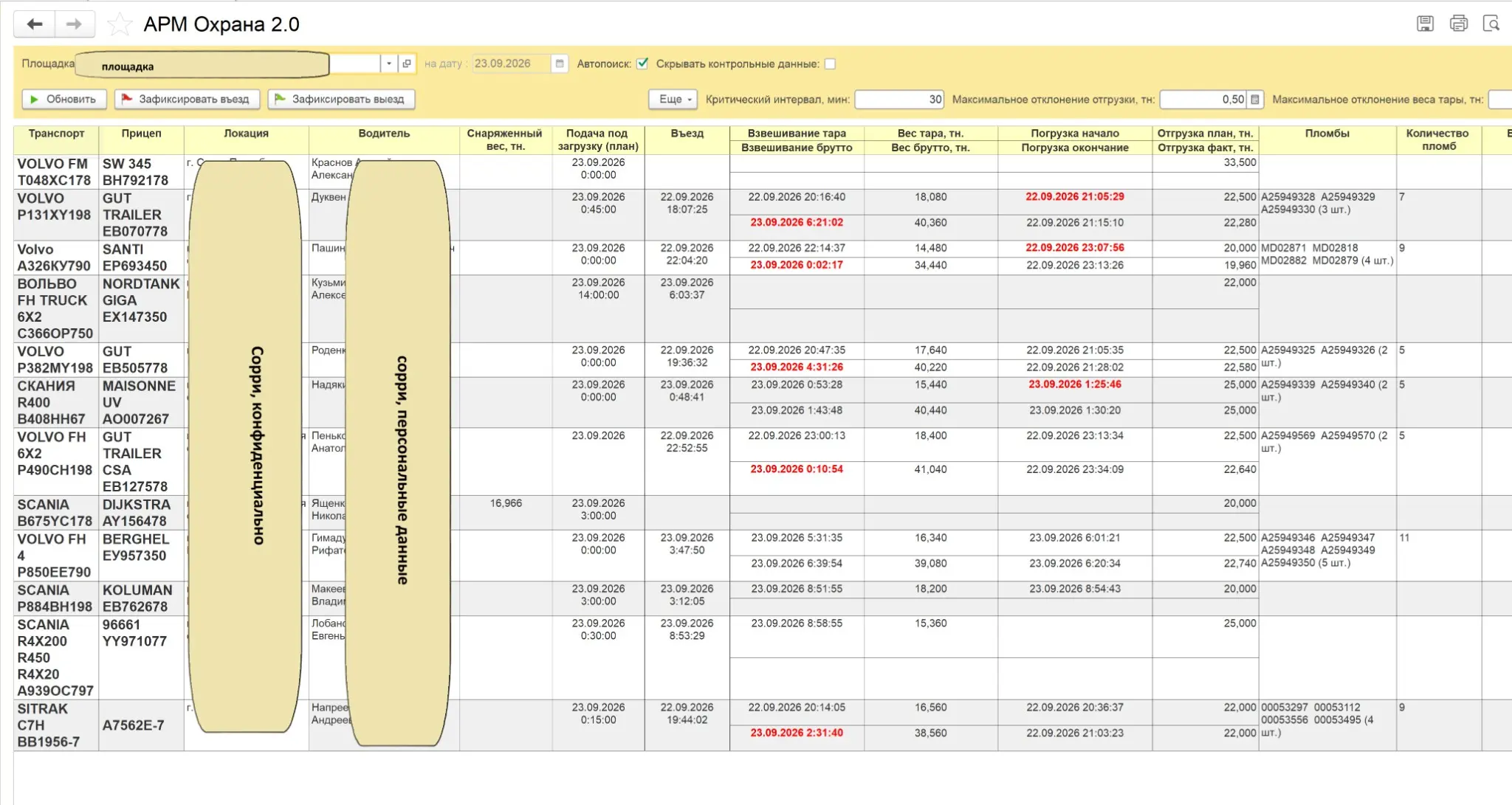Click trailer cell MAISONNE UV AO007267
Image resolution: width=1512 pixels, height=805 pixels.
pos(141,402)
